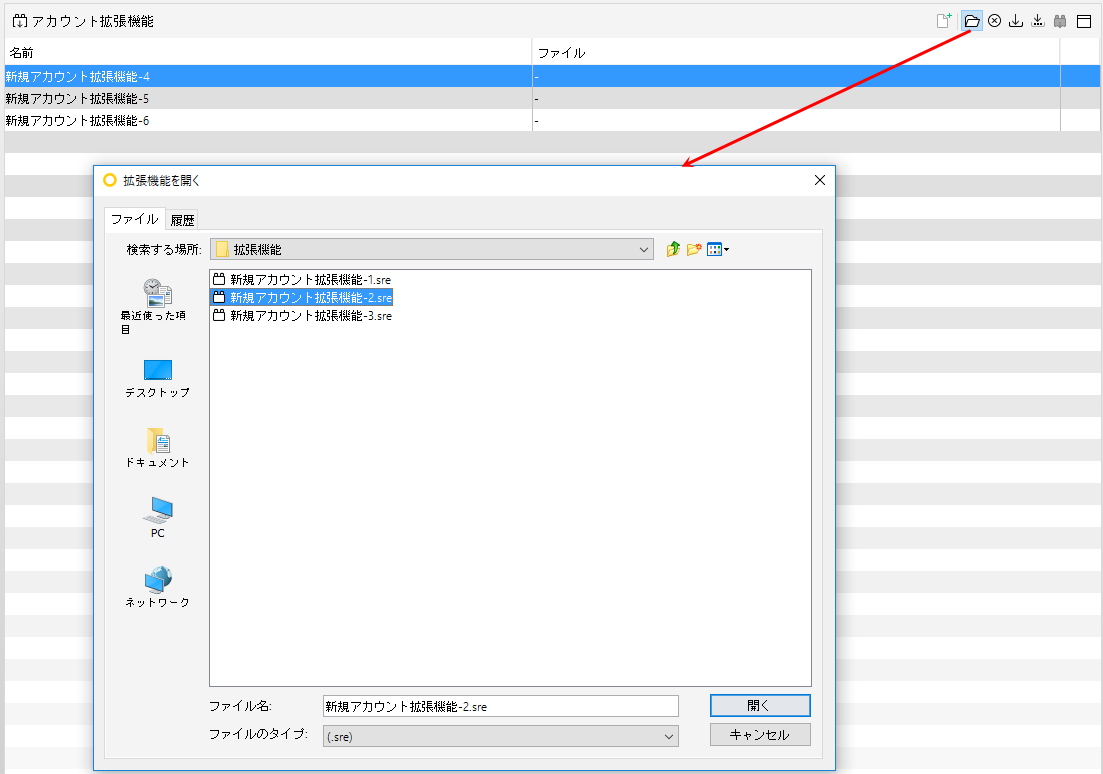Click the circled X close extension icon

tap(994, 21)
